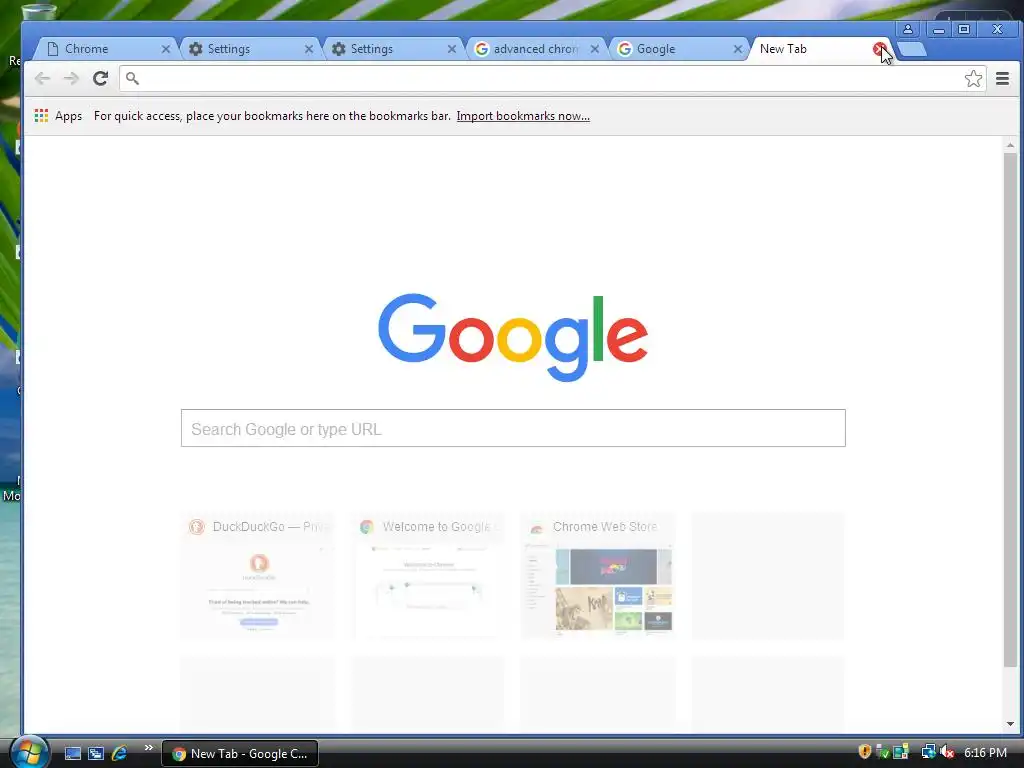This screenshot has width=1024, height=768.
Task: Close the Google tab
Action: click(737, 49)
